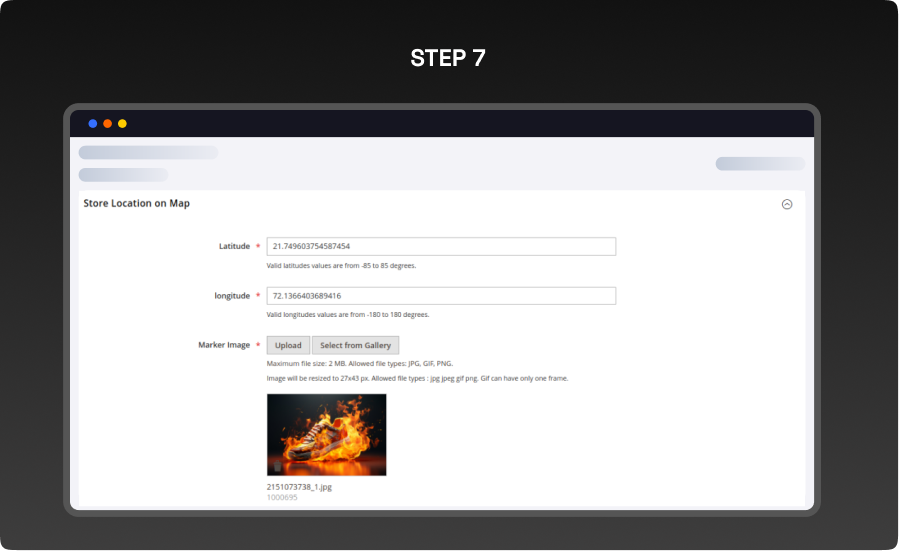Click the blue window dot
Image resolution: width=899 pixels, height=551 pixels.
[93, 124]
